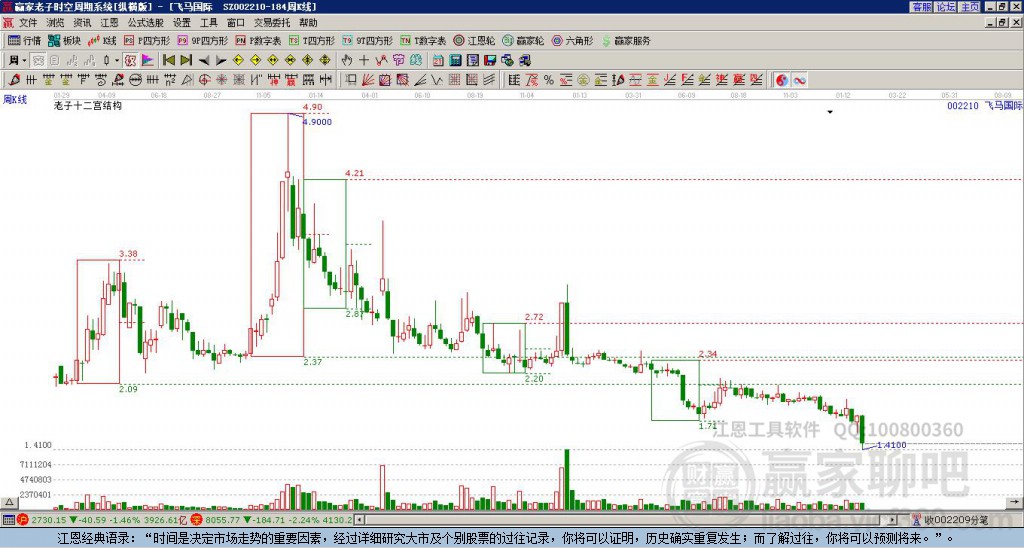Click the keyboard icon in status bar

8,520
